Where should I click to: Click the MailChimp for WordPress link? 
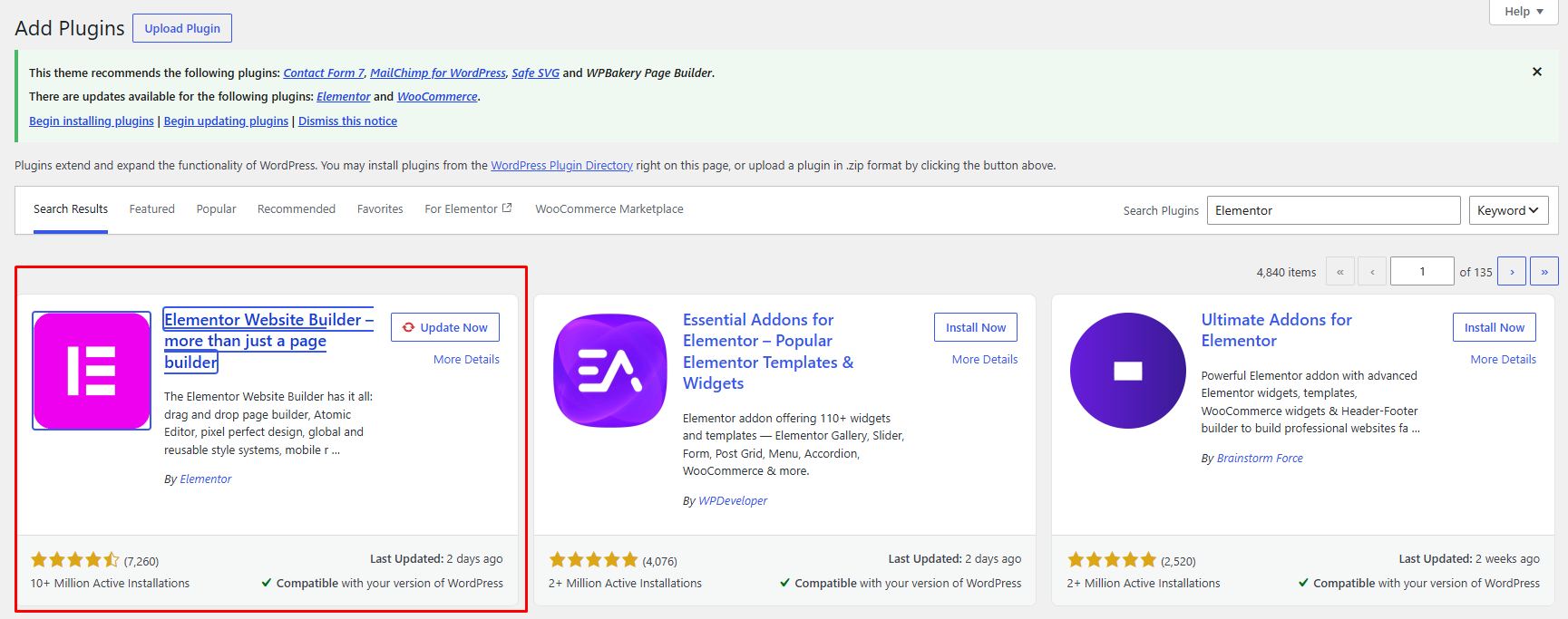tap(438, 73)
